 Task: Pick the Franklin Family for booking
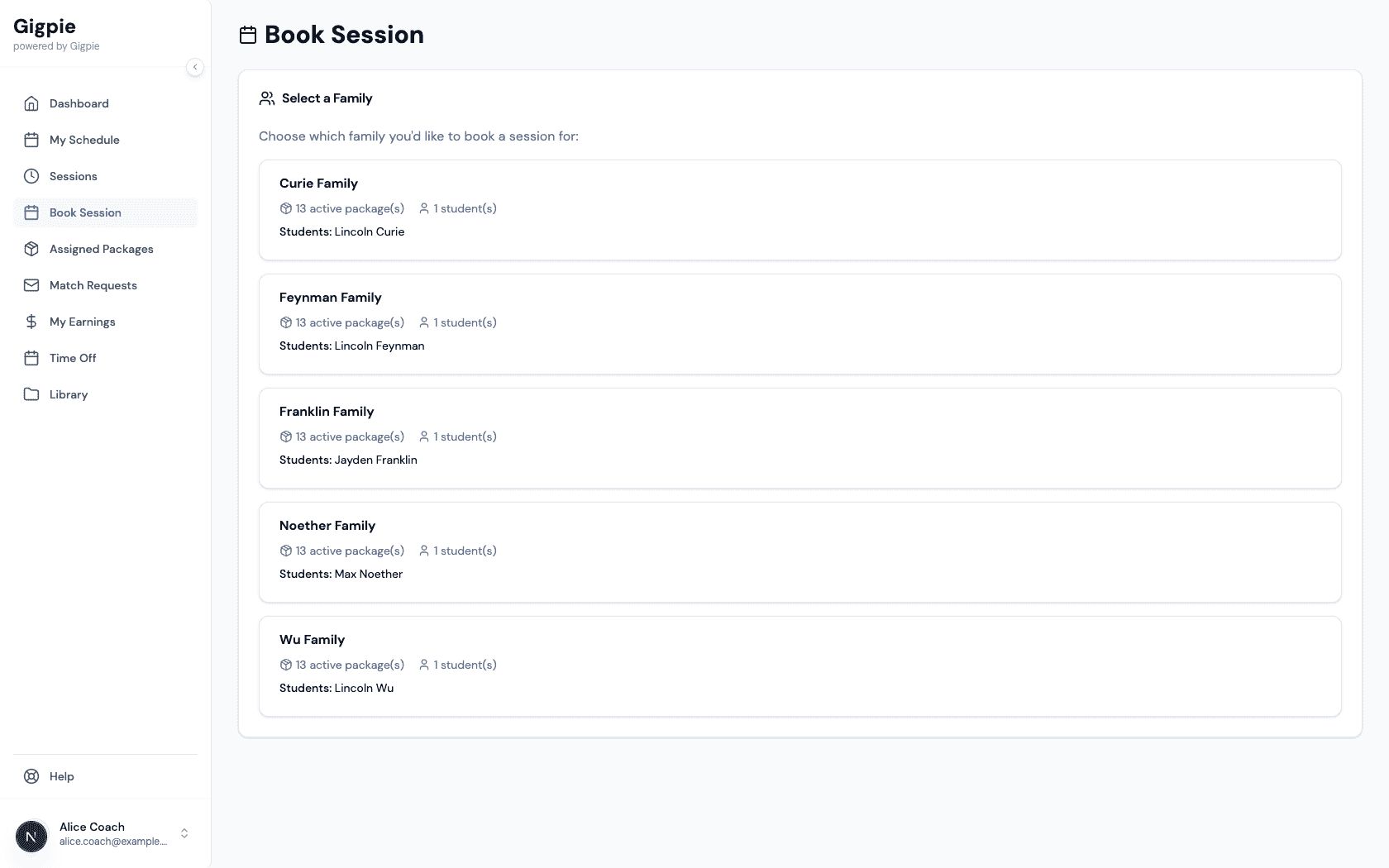click(800, 438)
